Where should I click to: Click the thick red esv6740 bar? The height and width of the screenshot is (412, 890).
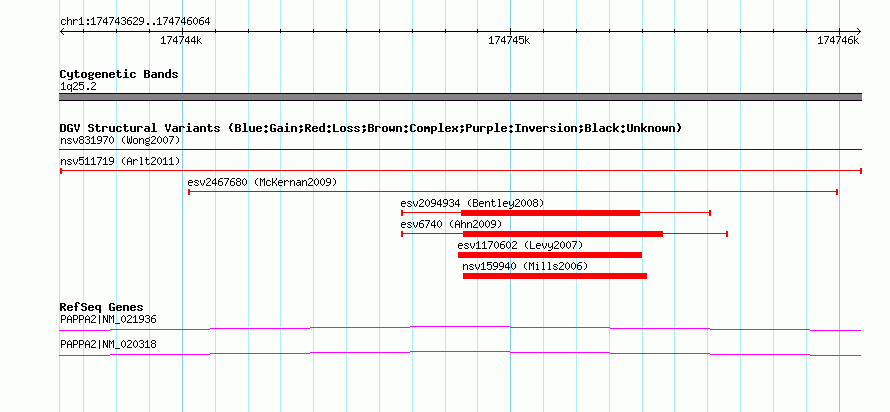pyautogui.click(x=562, y=234)
